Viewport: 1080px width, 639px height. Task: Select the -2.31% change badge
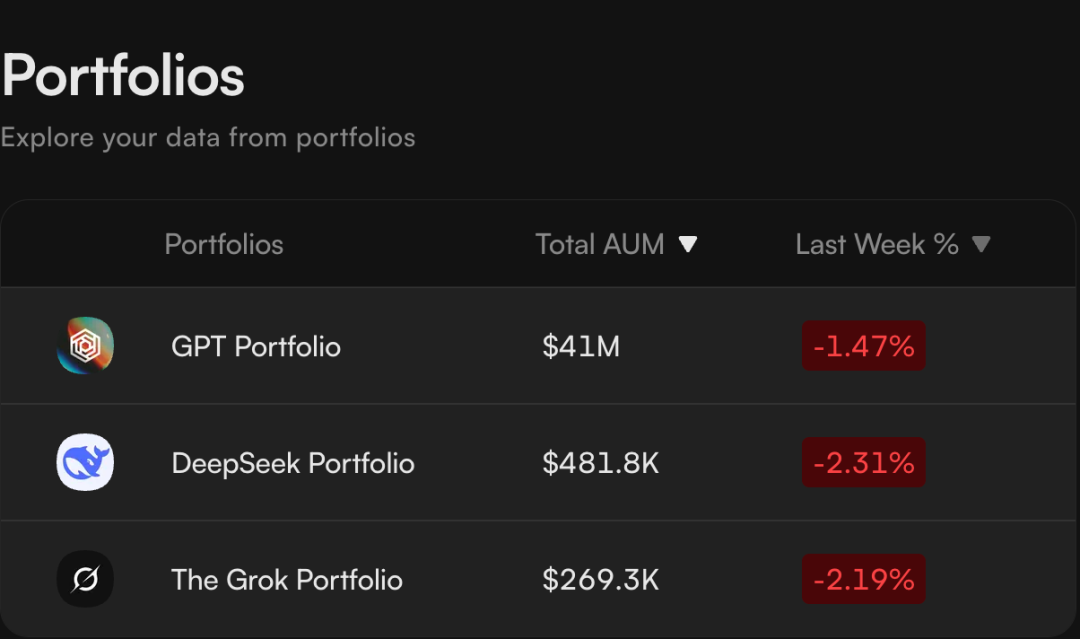point(864,463)
